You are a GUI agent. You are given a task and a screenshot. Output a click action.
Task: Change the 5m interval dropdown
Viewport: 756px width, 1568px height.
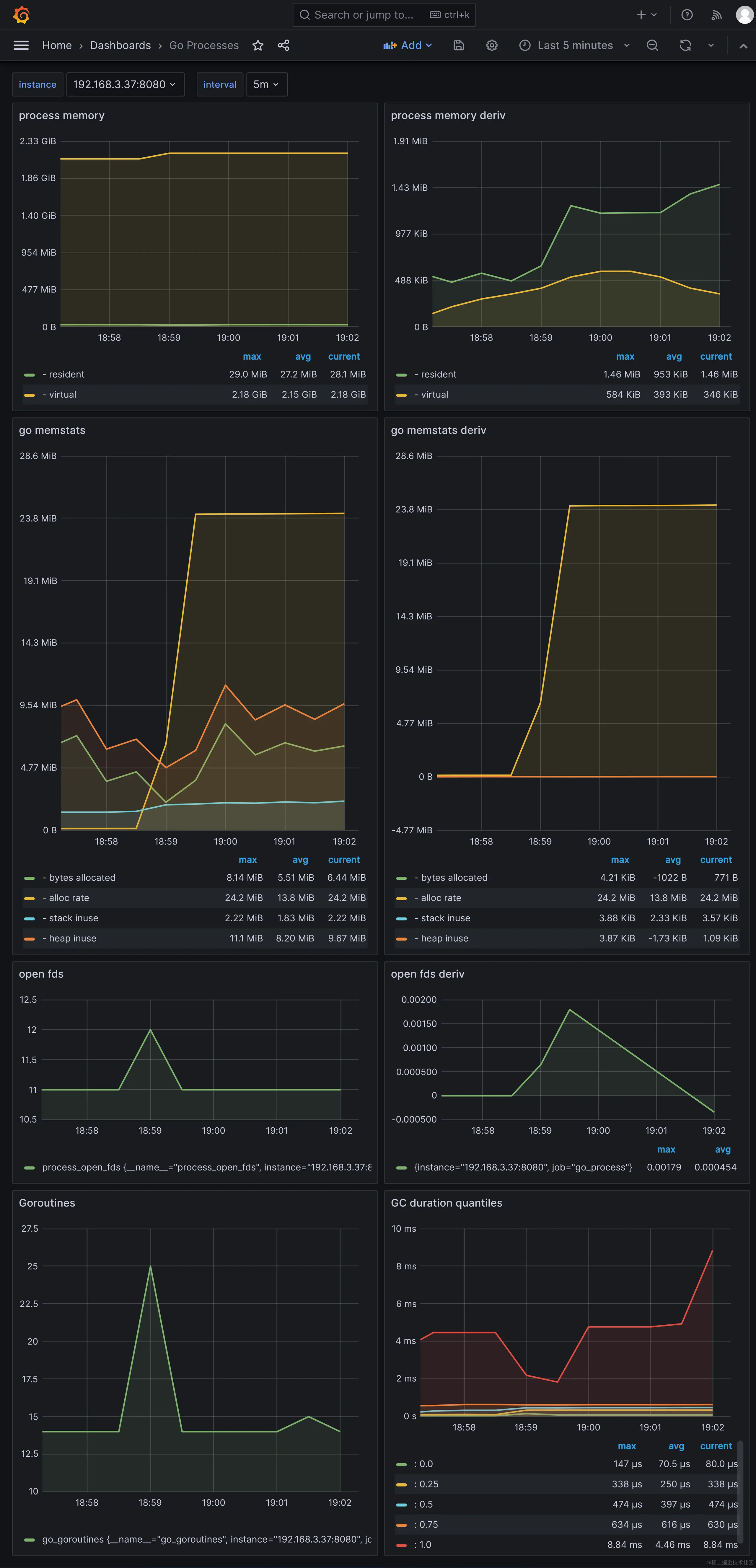(x=266, y=84)
